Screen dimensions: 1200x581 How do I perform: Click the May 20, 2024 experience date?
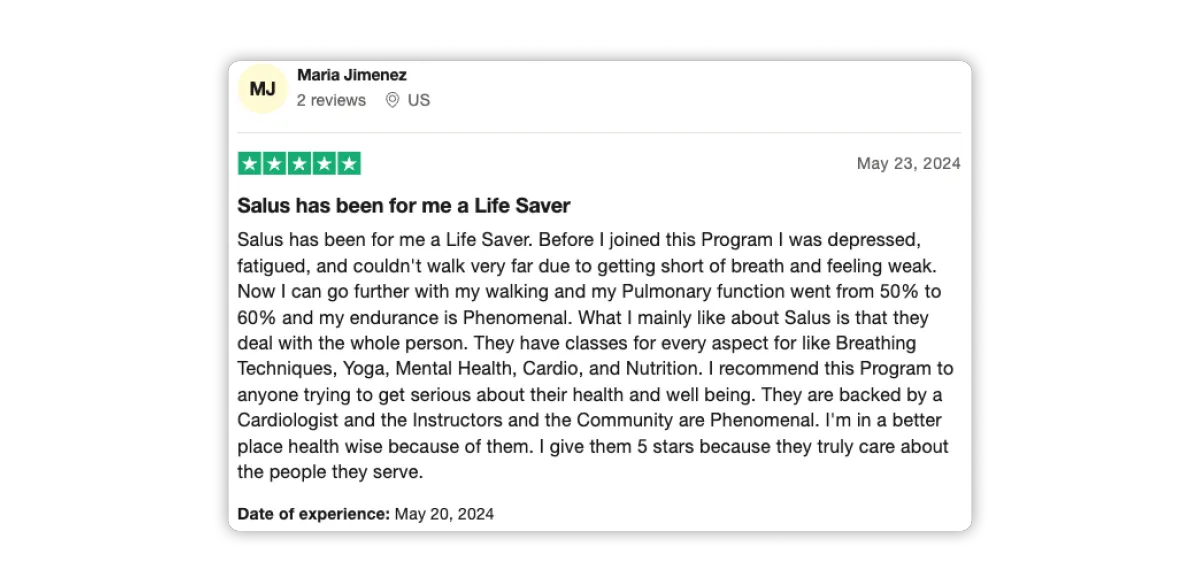tap(444, 514)
